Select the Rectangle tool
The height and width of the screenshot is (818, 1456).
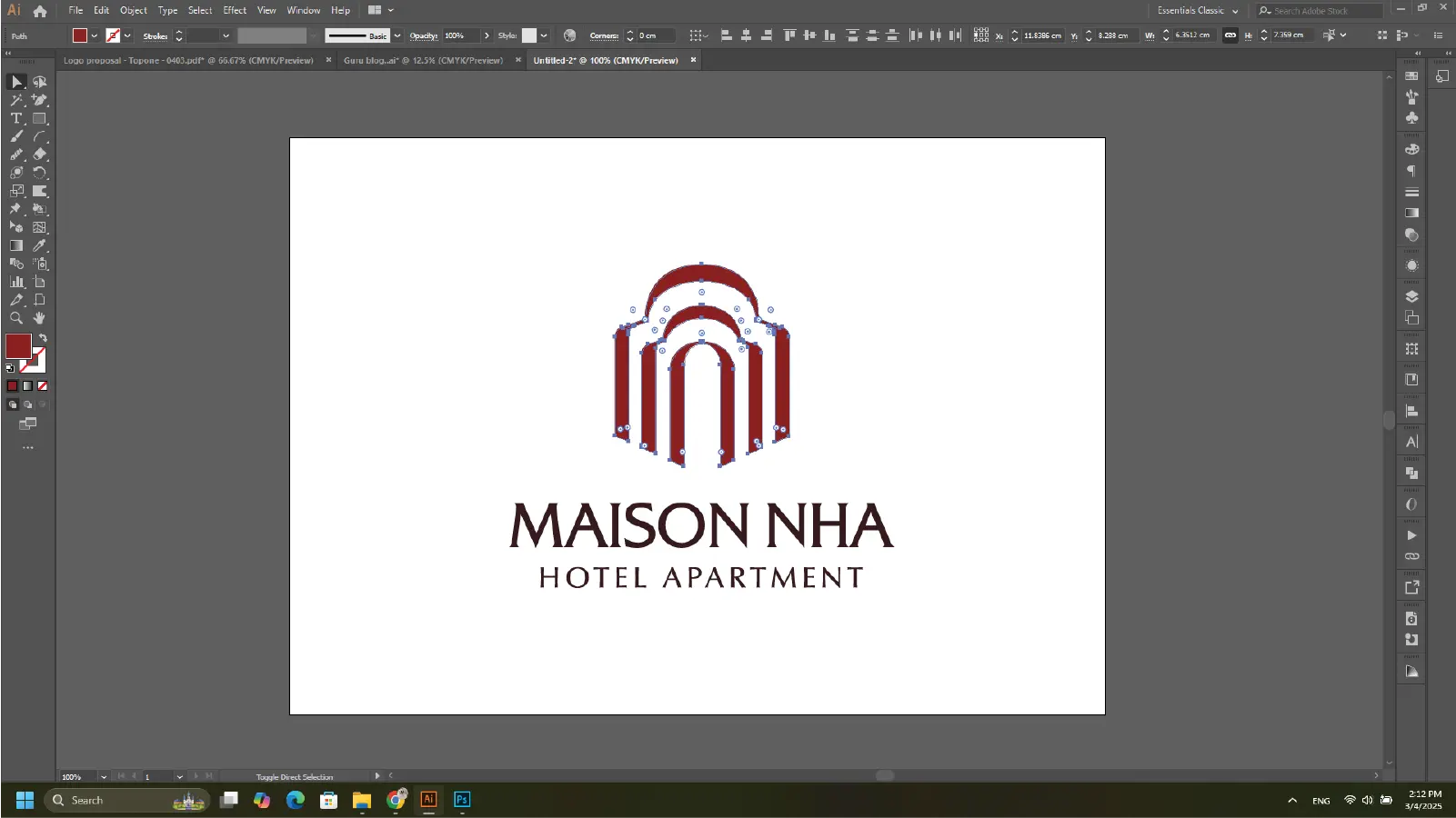pos(39,118)
